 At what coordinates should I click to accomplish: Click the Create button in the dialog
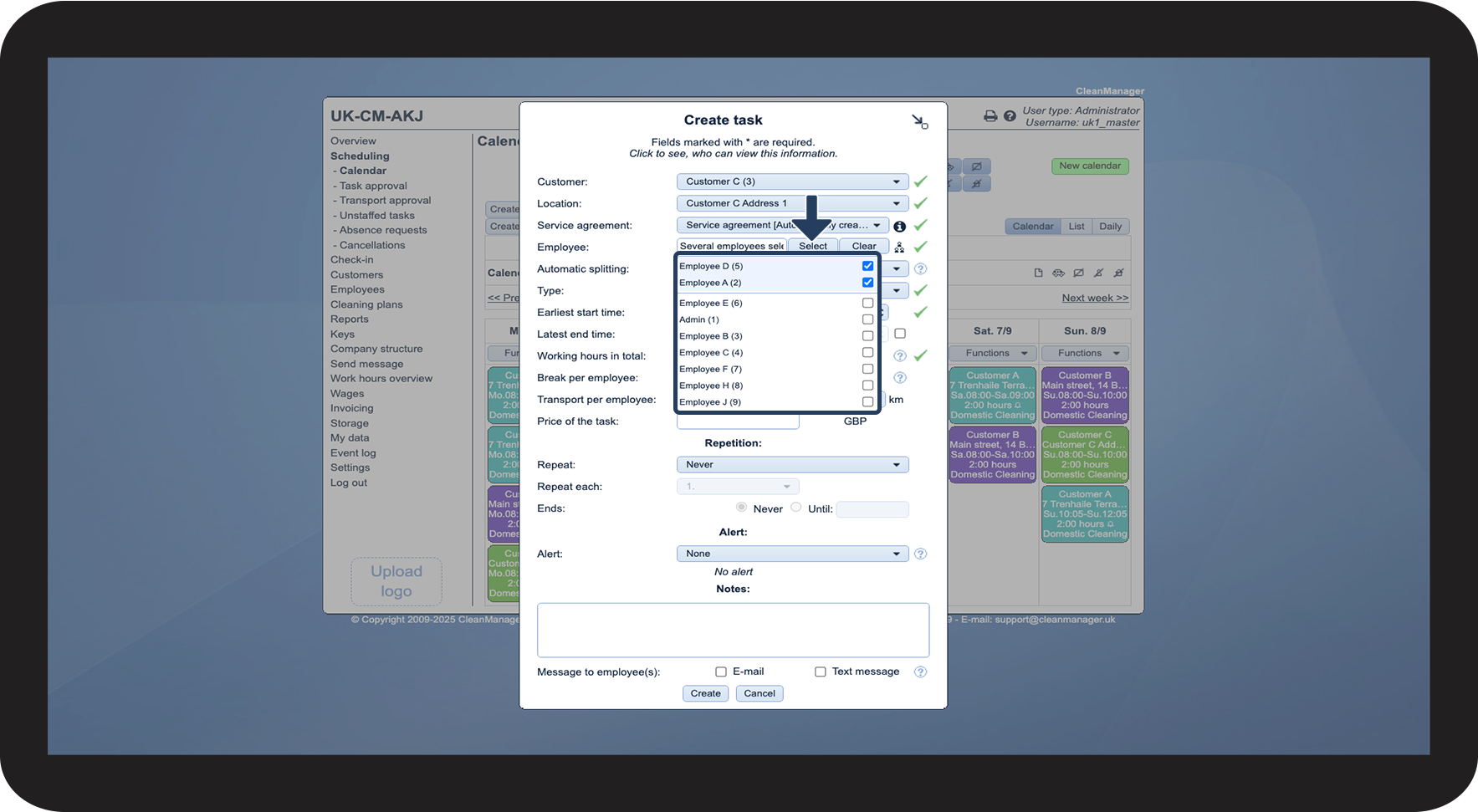coord(706,693)
